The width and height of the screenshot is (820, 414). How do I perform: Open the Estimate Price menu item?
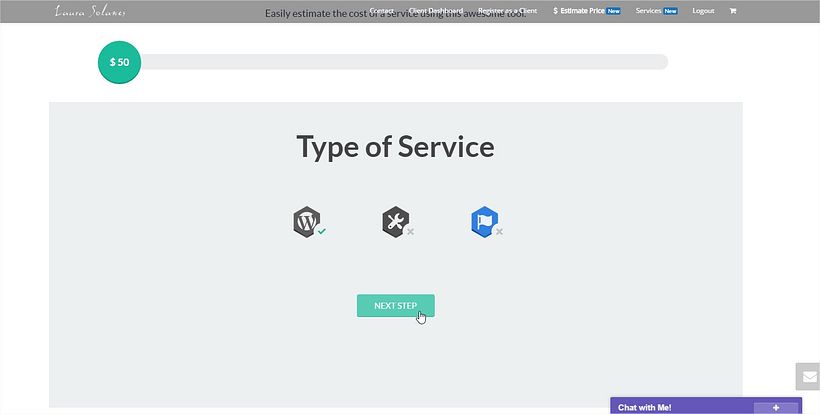coord(587,11)
